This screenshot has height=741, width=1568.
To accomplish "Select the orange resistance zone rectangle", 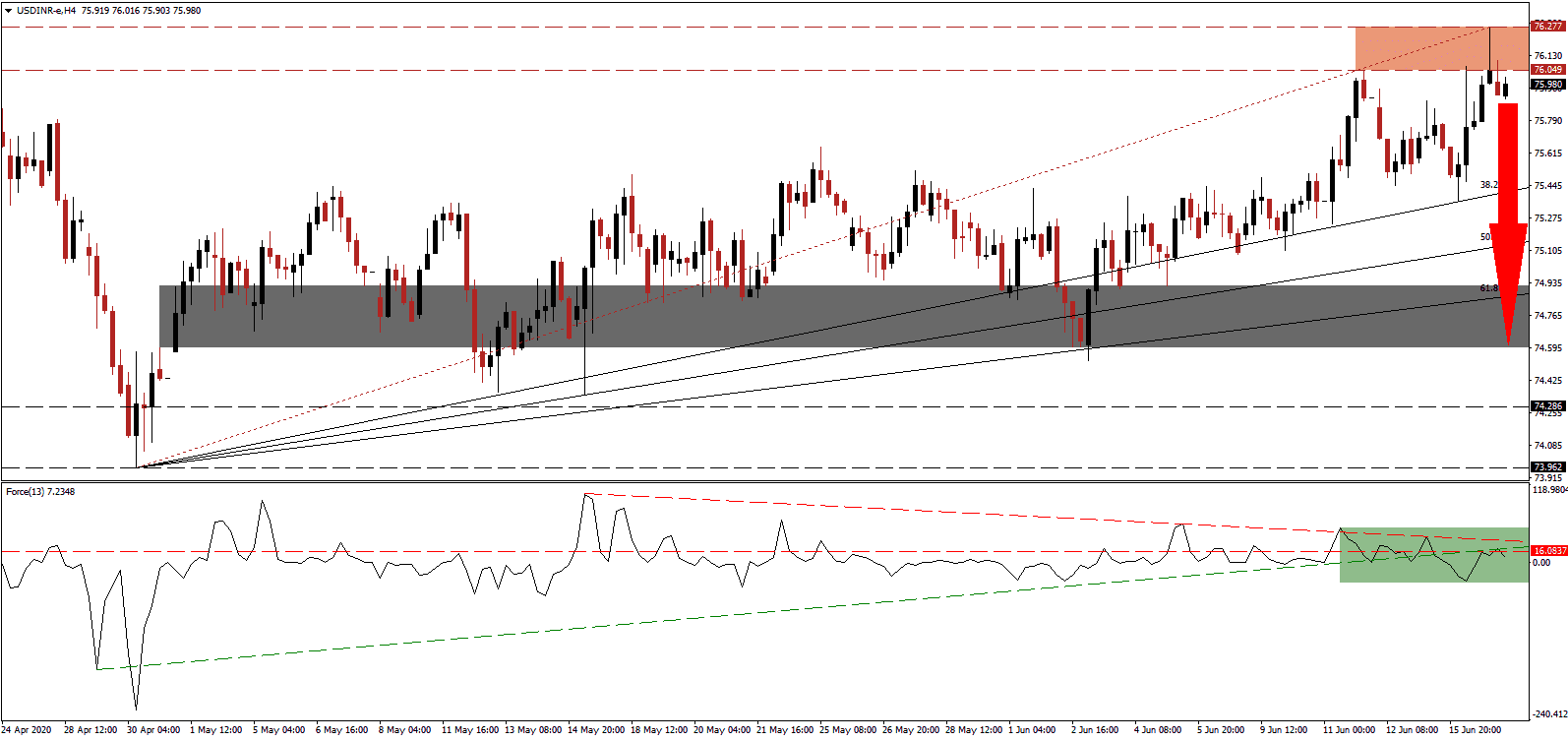I will pyautogui.click(x=1442, y=48).
